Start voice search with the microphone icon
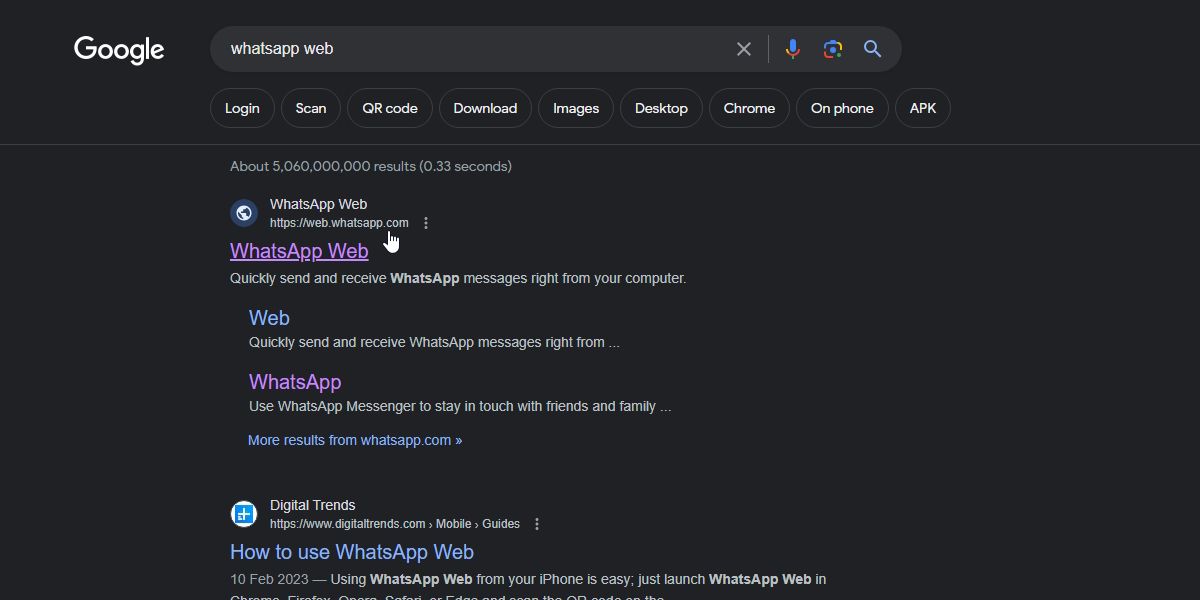The image size is (1200, 600). [792, 48]
